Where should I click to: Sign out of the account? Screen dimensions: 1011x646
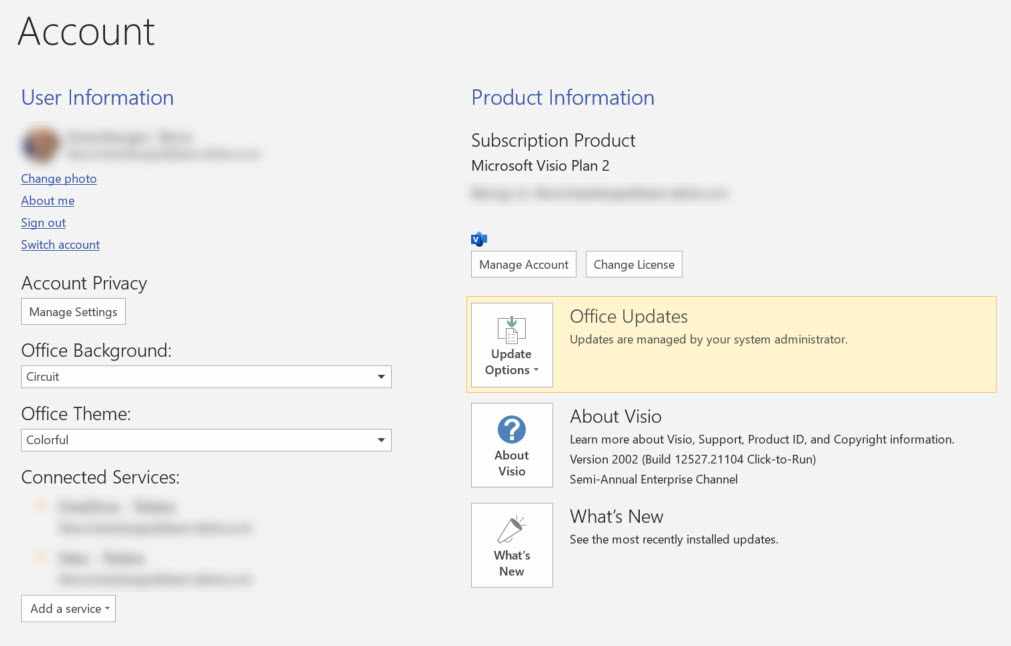click(x=43, y=222)
